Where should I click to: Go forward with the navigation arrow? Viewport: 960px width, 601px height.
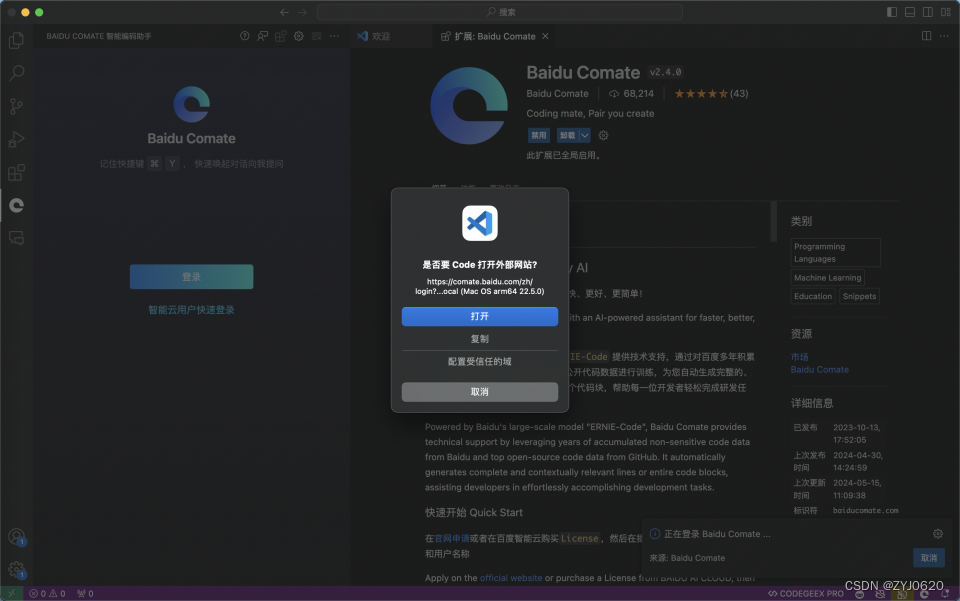point(302,12)
